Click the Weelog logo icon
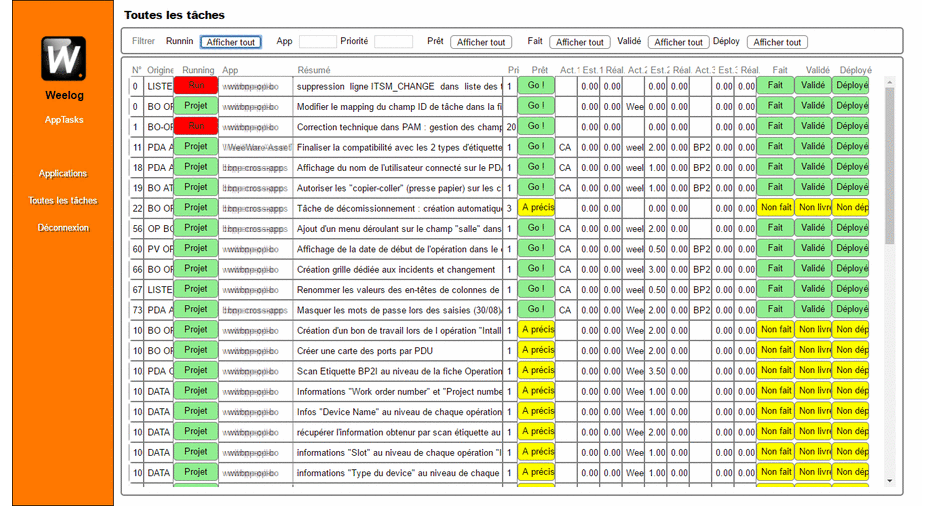This screenshot has height=506, width=935. [x=63, y=59]
